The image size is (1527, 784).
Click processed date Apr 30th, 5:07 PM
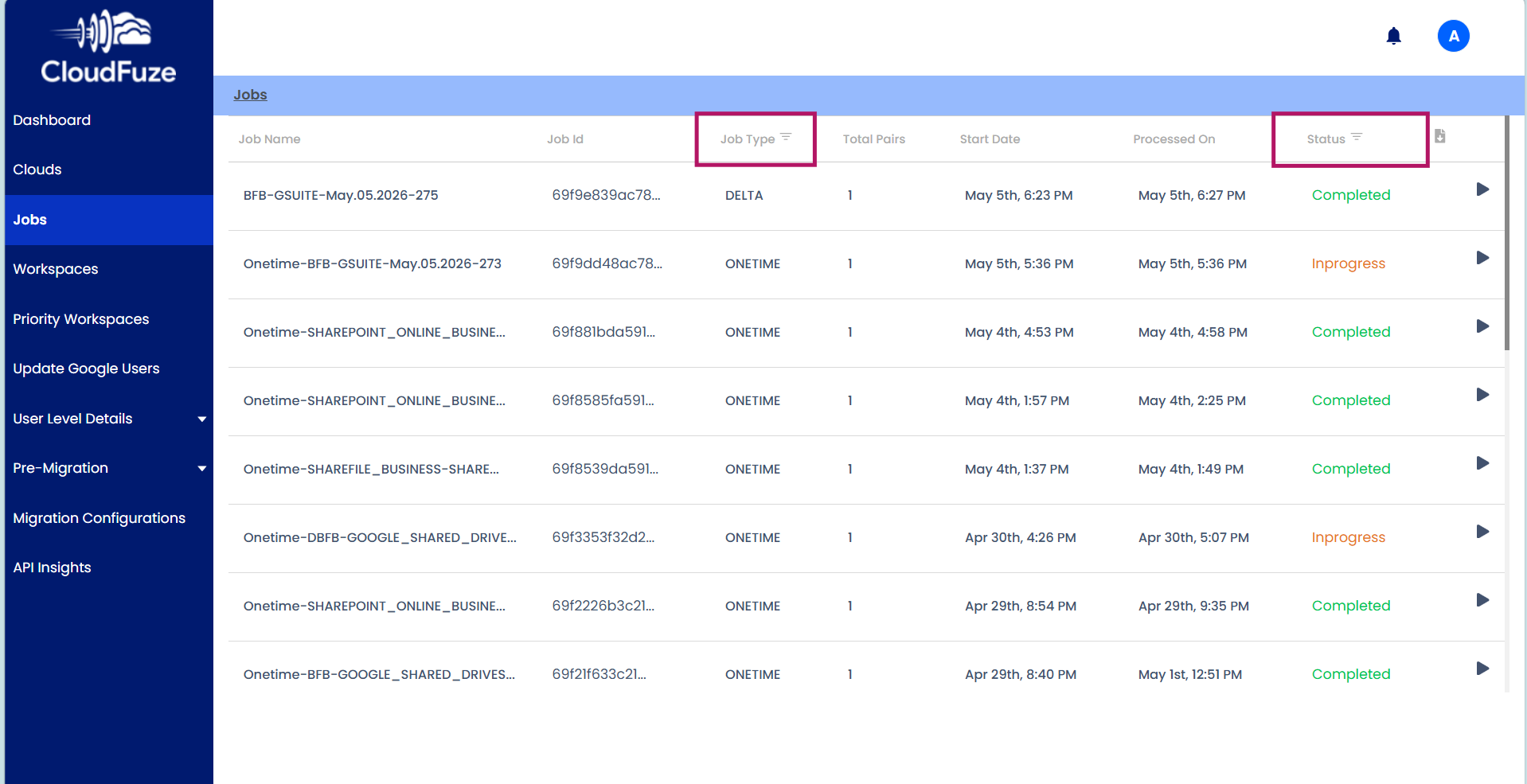1193,537
